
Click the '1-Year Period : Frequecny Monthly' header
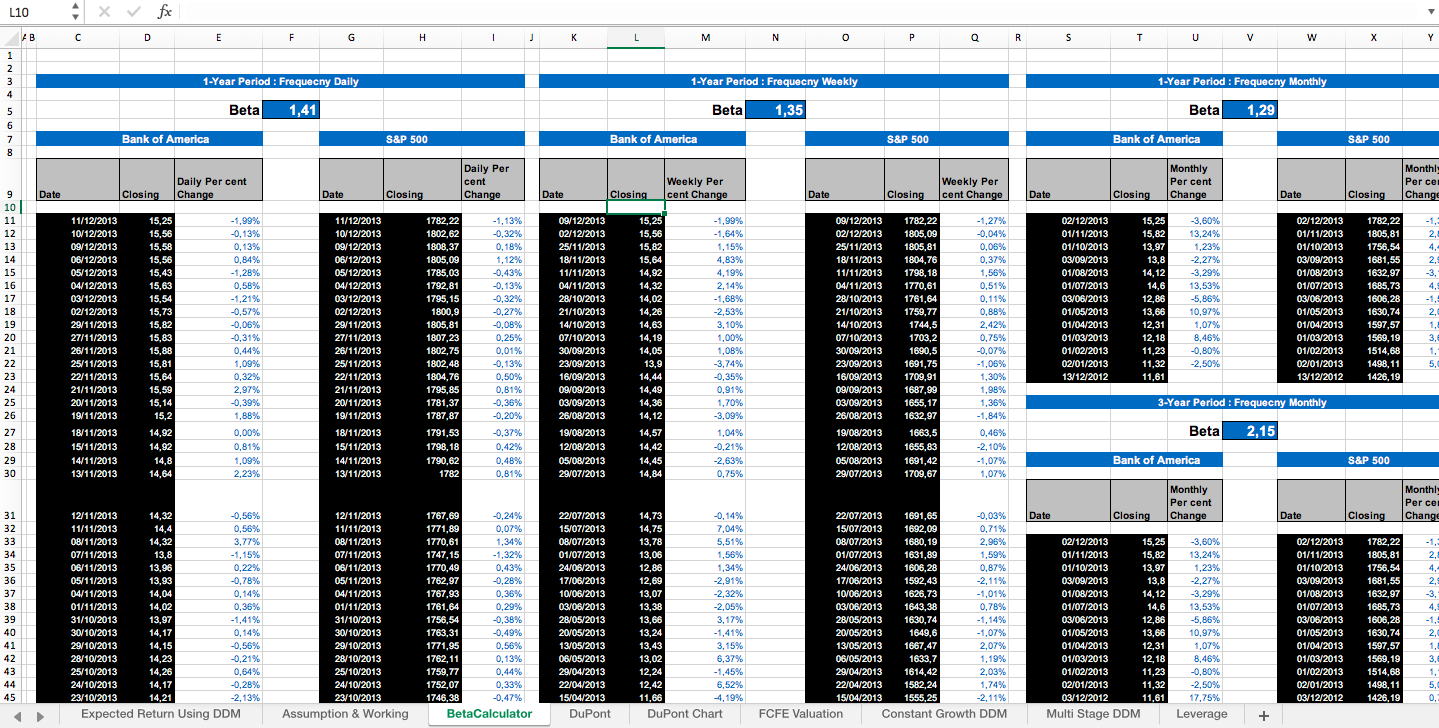pyautogui.click(x=1242, y=81)
